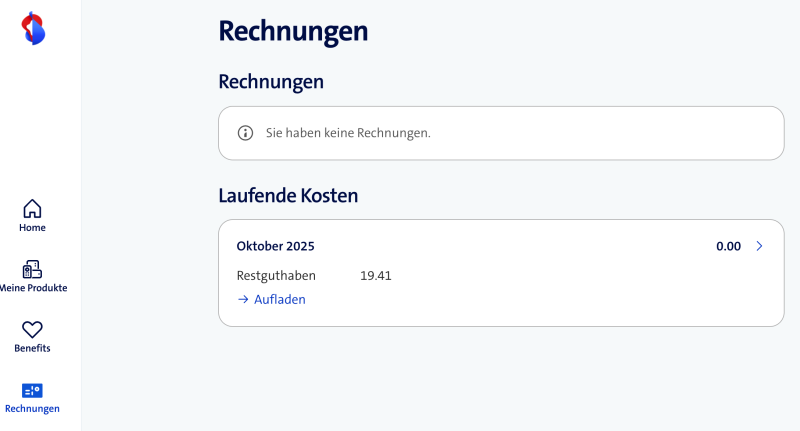Go to the Home label in sidebar
The image size is (800, 431).
coord(32,228)
